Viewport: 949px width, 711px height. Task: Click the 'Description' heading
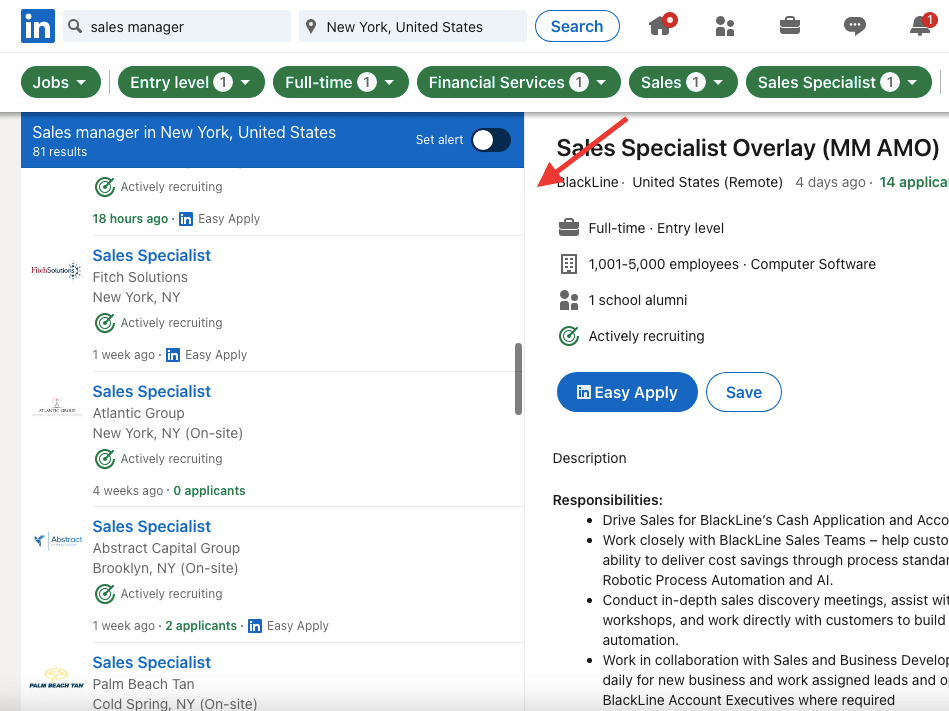(589, 458)
